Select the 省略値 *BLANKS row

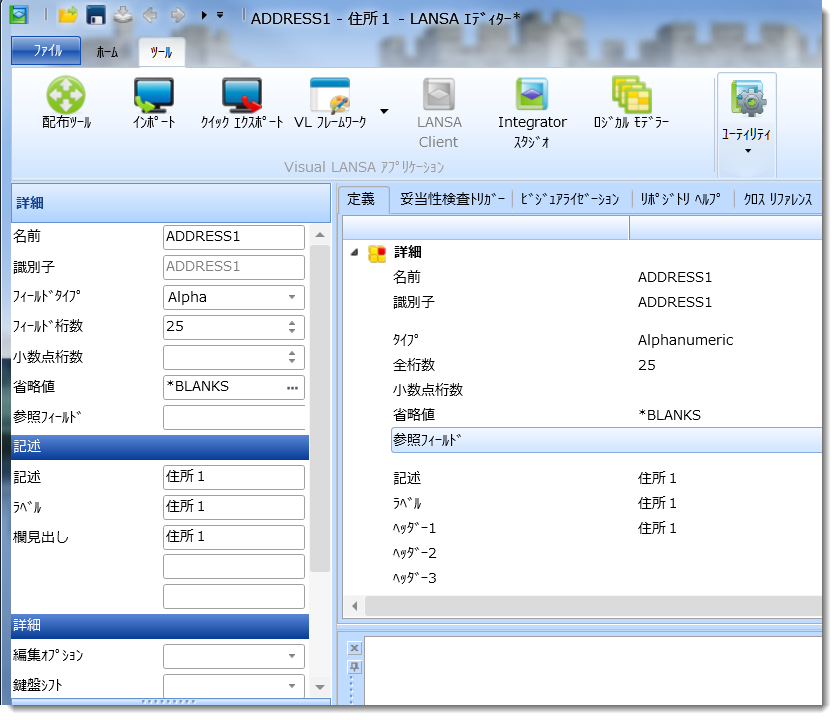607,415
